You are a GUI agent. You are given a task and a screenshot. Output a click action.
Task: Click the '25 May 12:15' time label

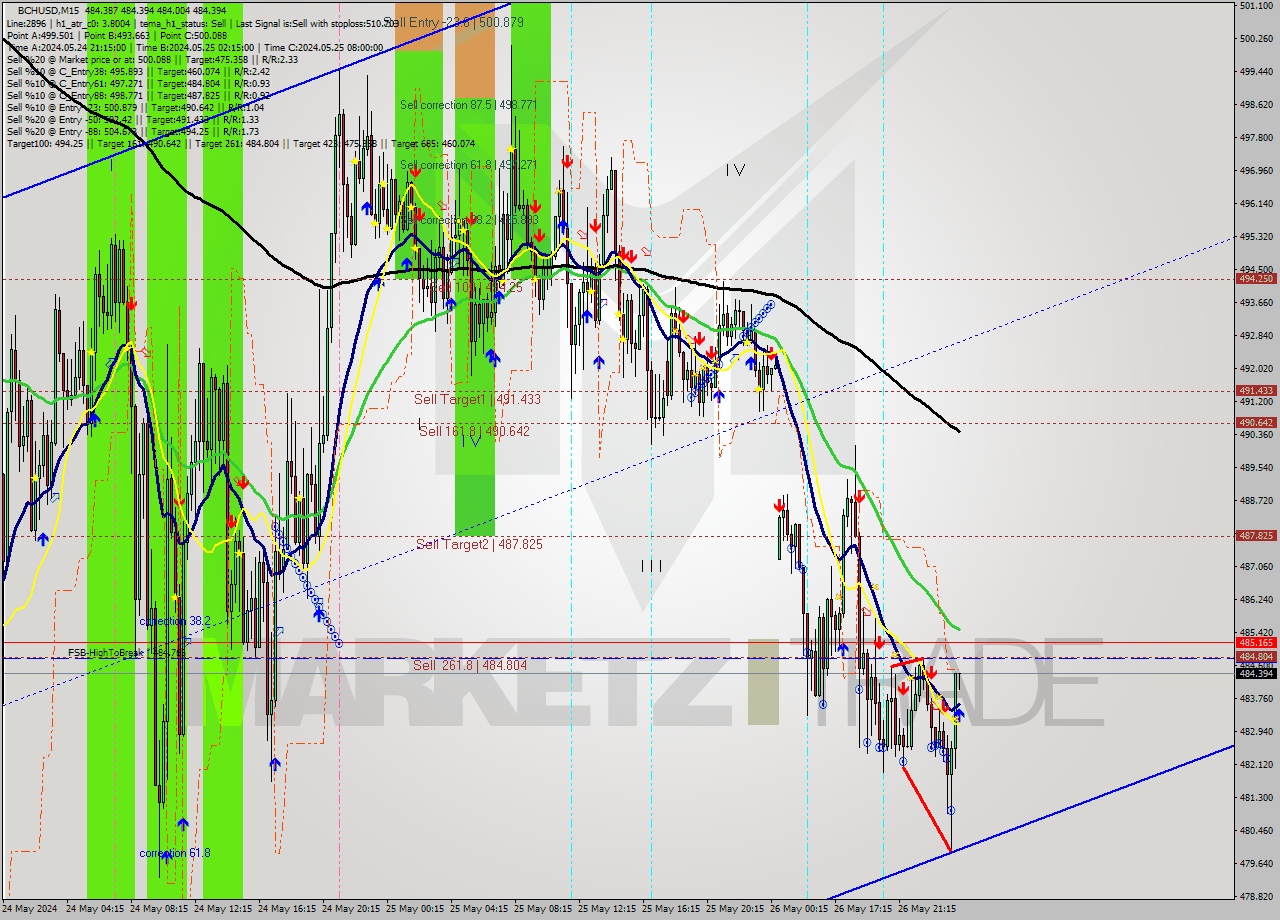point(608,910)
